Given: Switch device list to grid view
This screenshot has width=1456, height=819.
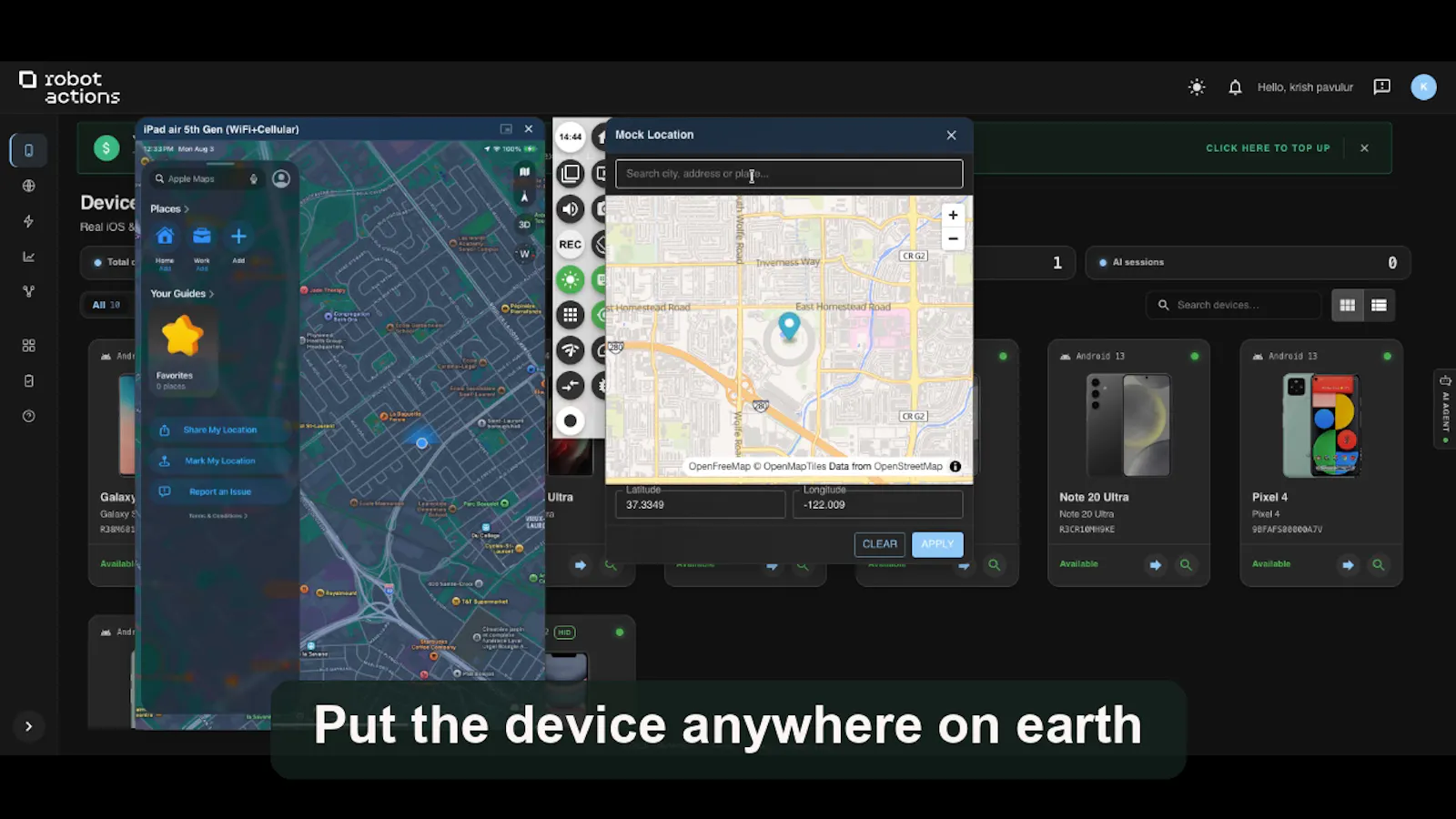Looking at the screenshot, I should pyautogui.click(x=1347, y=306).
